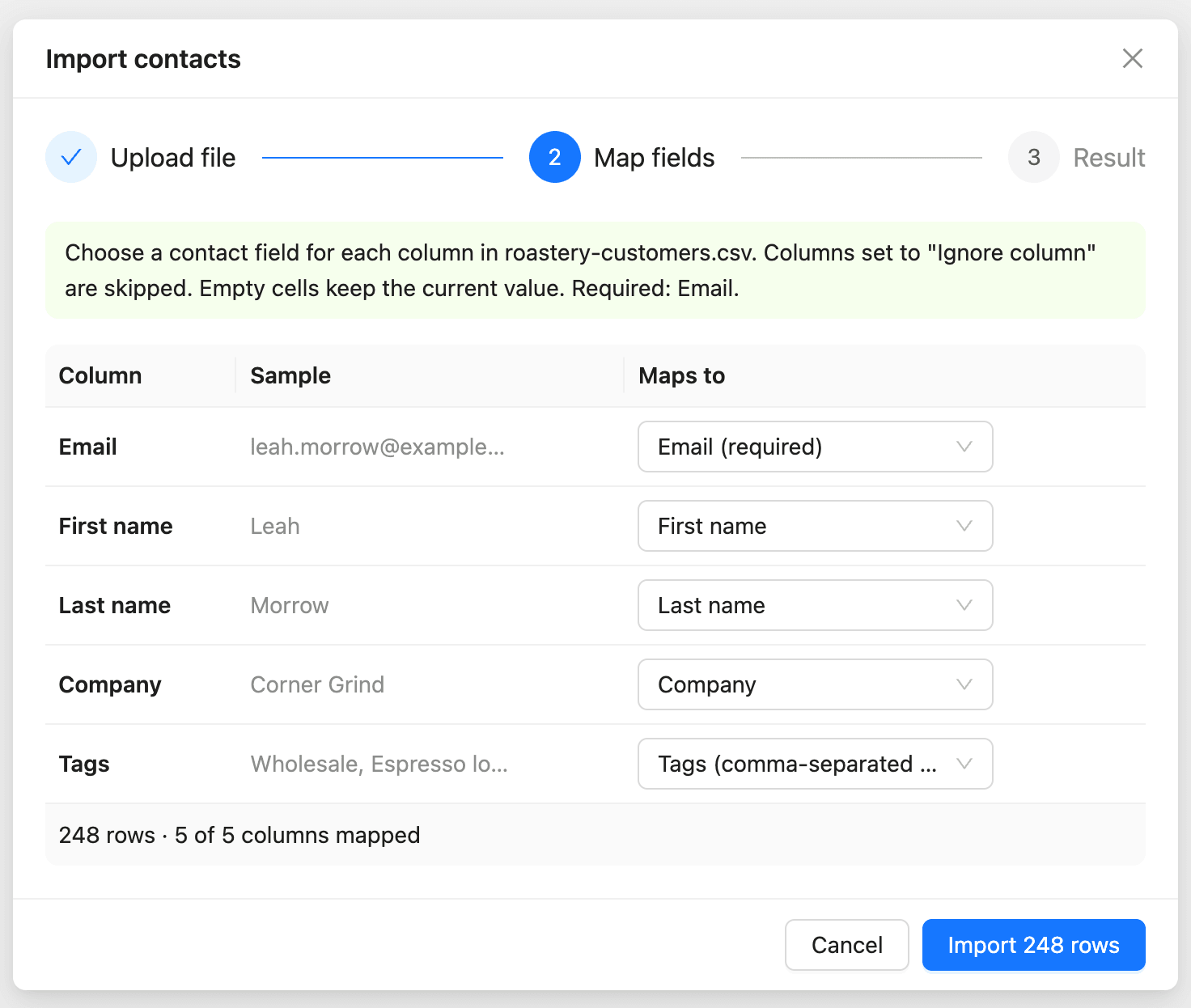Cancel the contact import
This screenshot has height=1008, width=1191.
pos(847,945)
